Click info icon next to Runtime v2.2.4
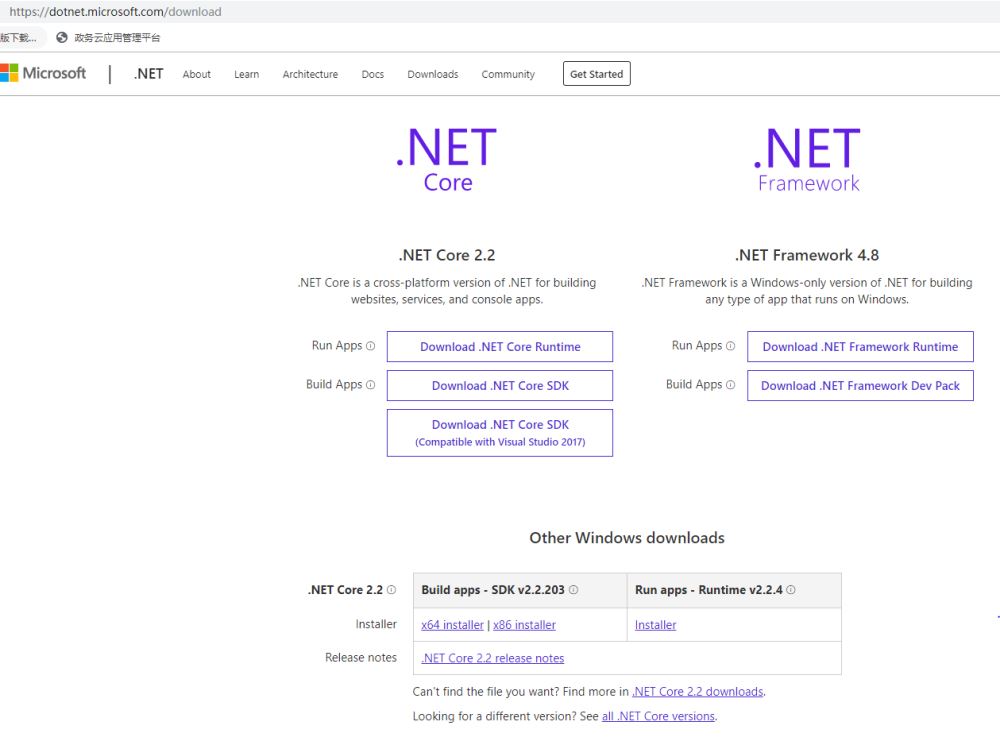 click(x=791, y=590)
